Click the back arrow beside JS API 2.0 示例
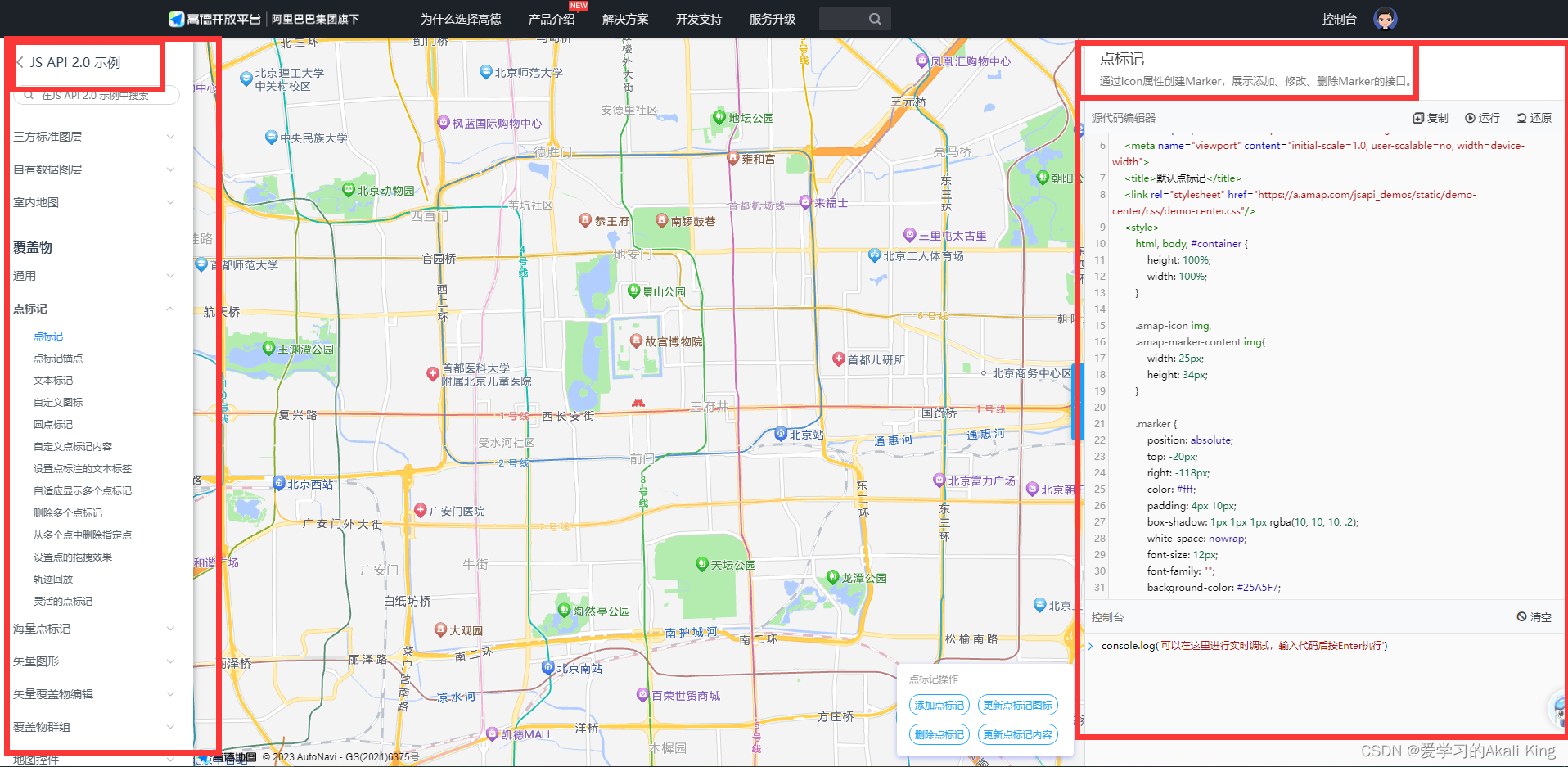 20,61
